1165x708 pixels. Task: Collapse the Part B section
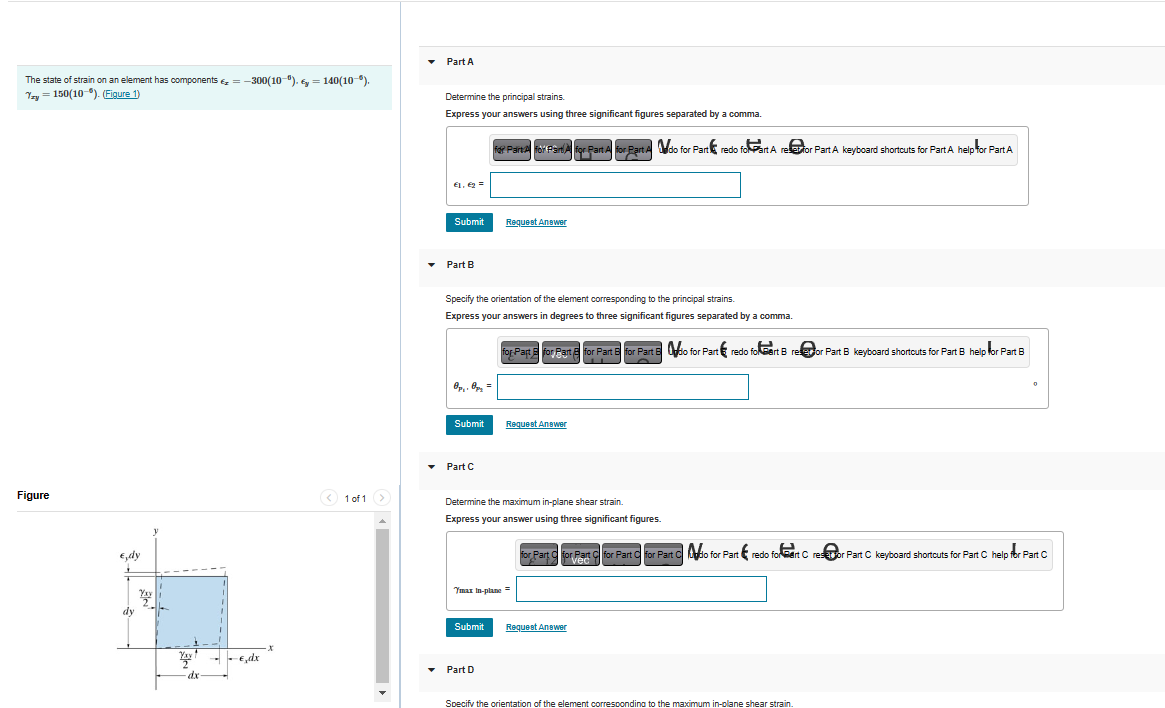[x=432, y=264]
